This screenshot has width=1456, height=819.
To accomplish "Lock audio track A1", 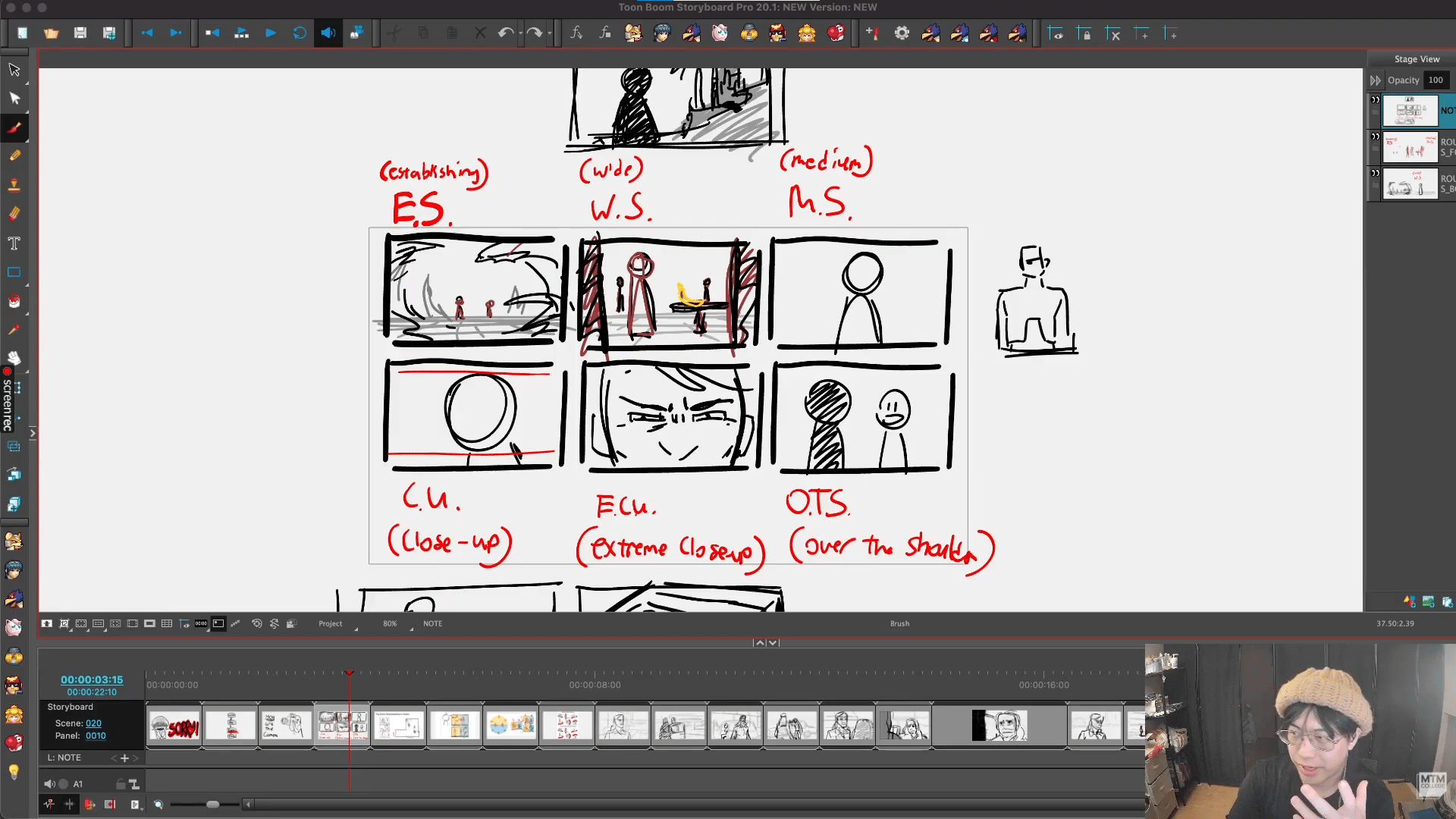I will coord(121,784).
